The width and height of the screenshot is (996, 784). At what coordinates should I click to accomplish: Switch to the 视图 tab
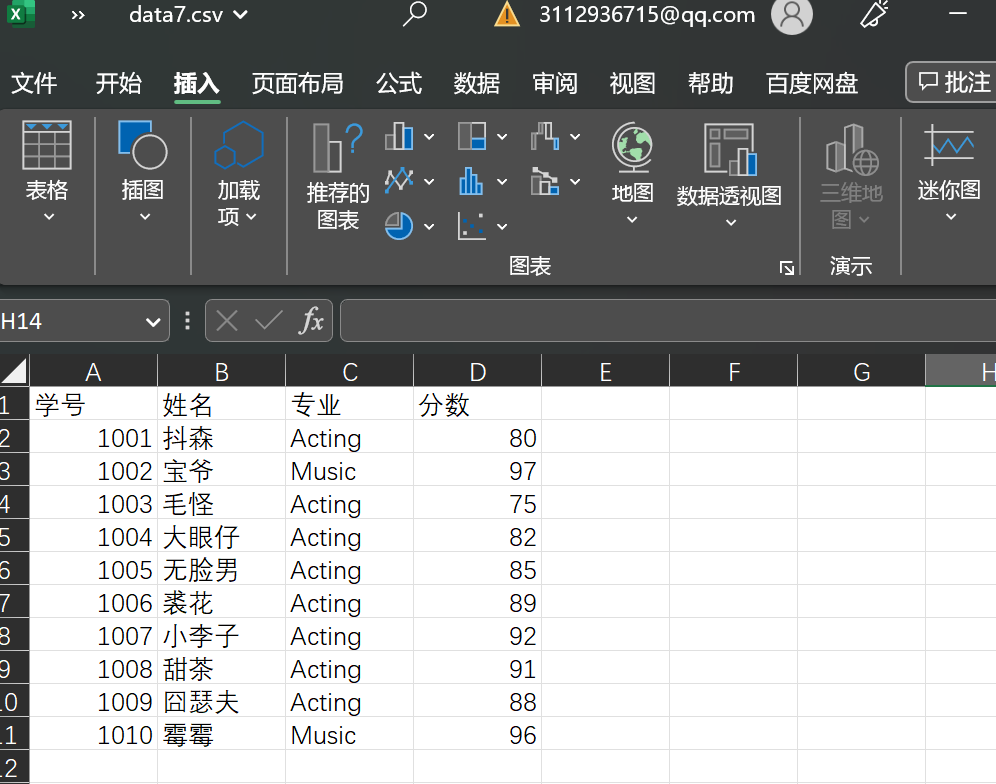click(633, 83)
